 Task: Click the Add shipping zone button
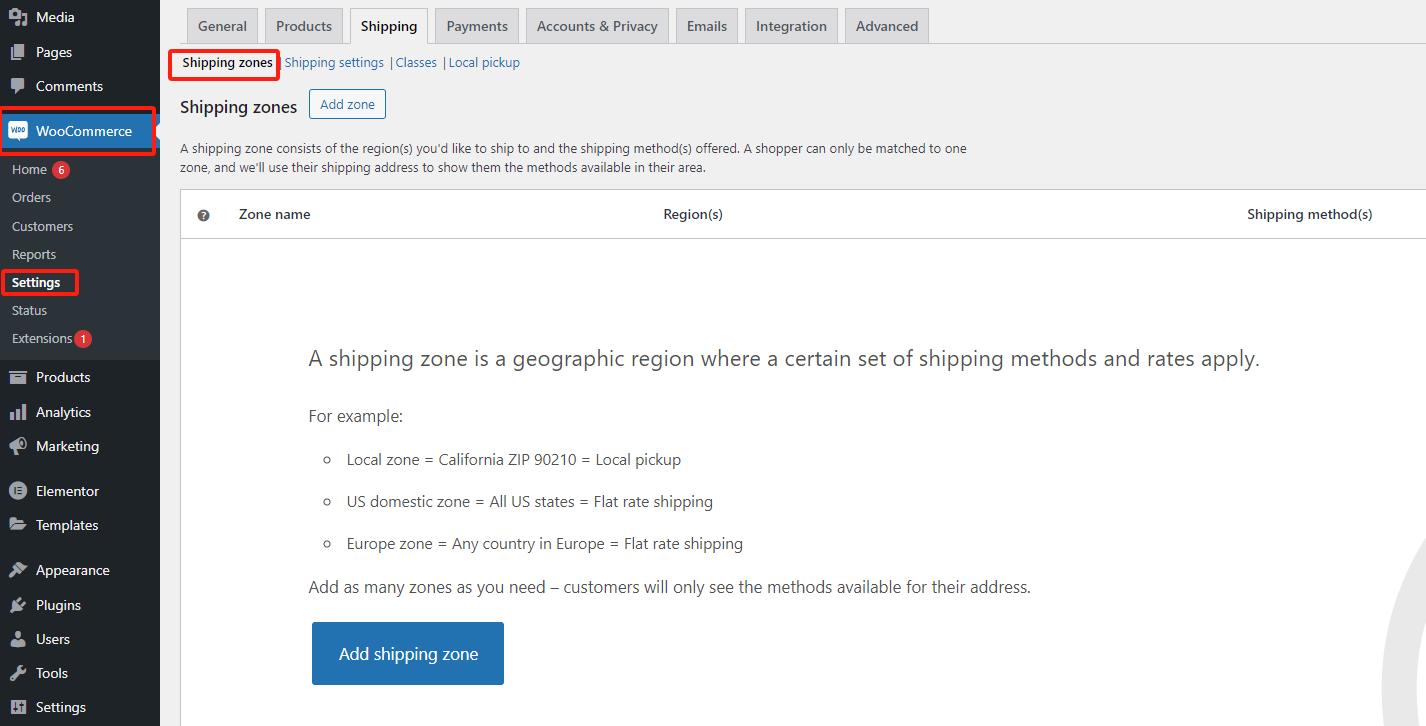pyautogui.click(x=407, y=653)
